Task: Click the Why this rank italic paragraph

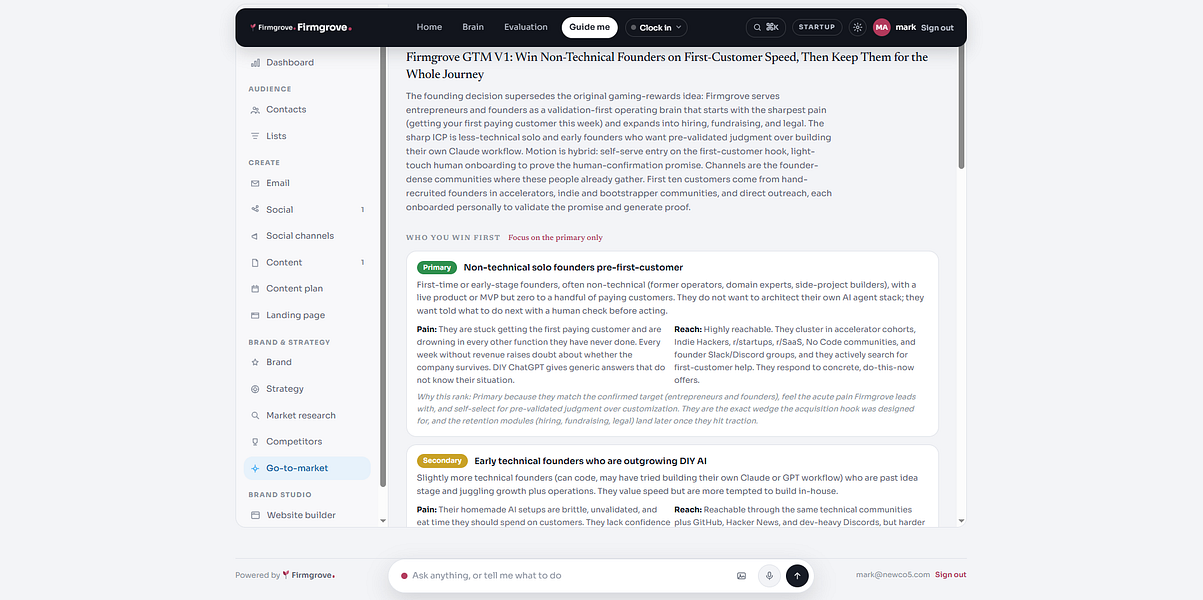Action: click(666, 409)
